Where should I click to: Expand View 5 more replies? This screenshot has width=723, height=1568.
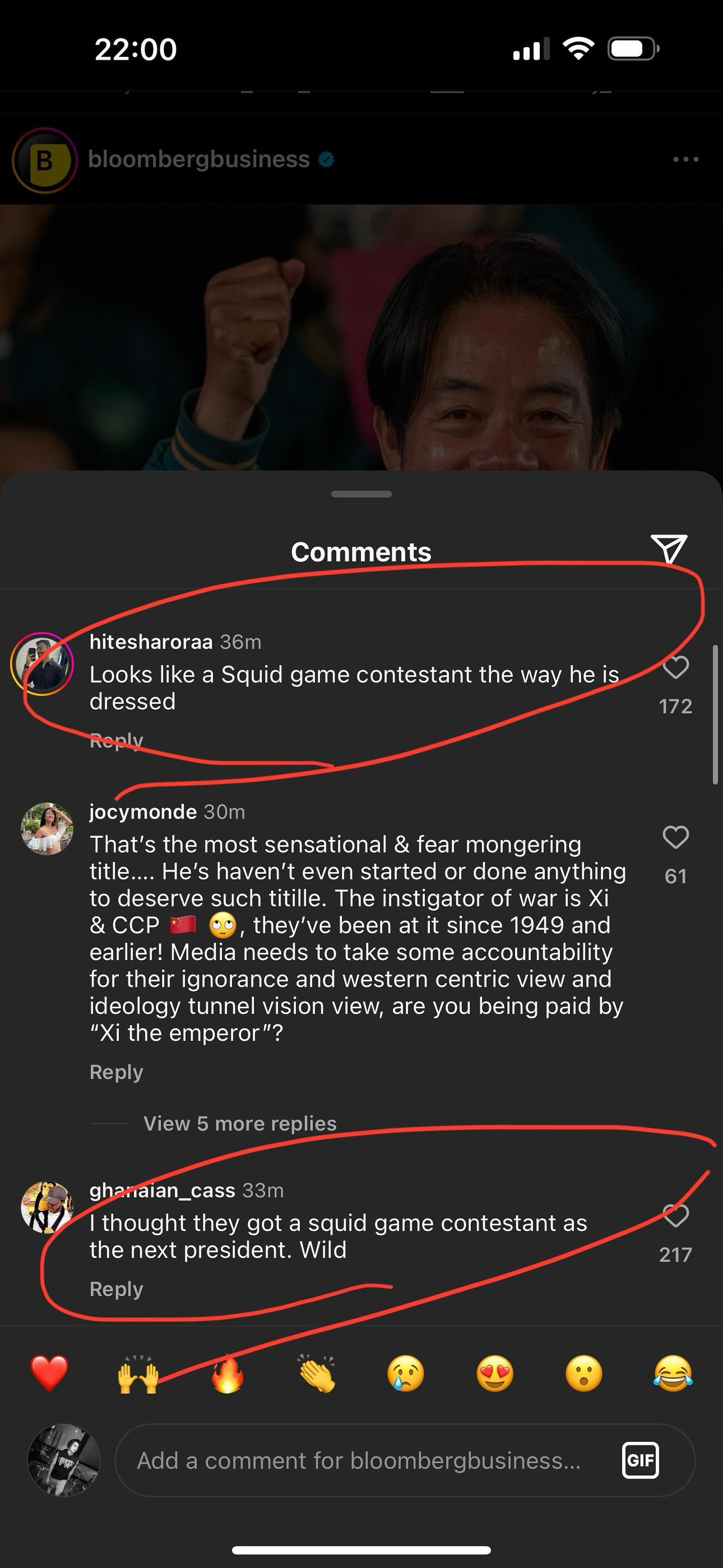click(239, 1124)
